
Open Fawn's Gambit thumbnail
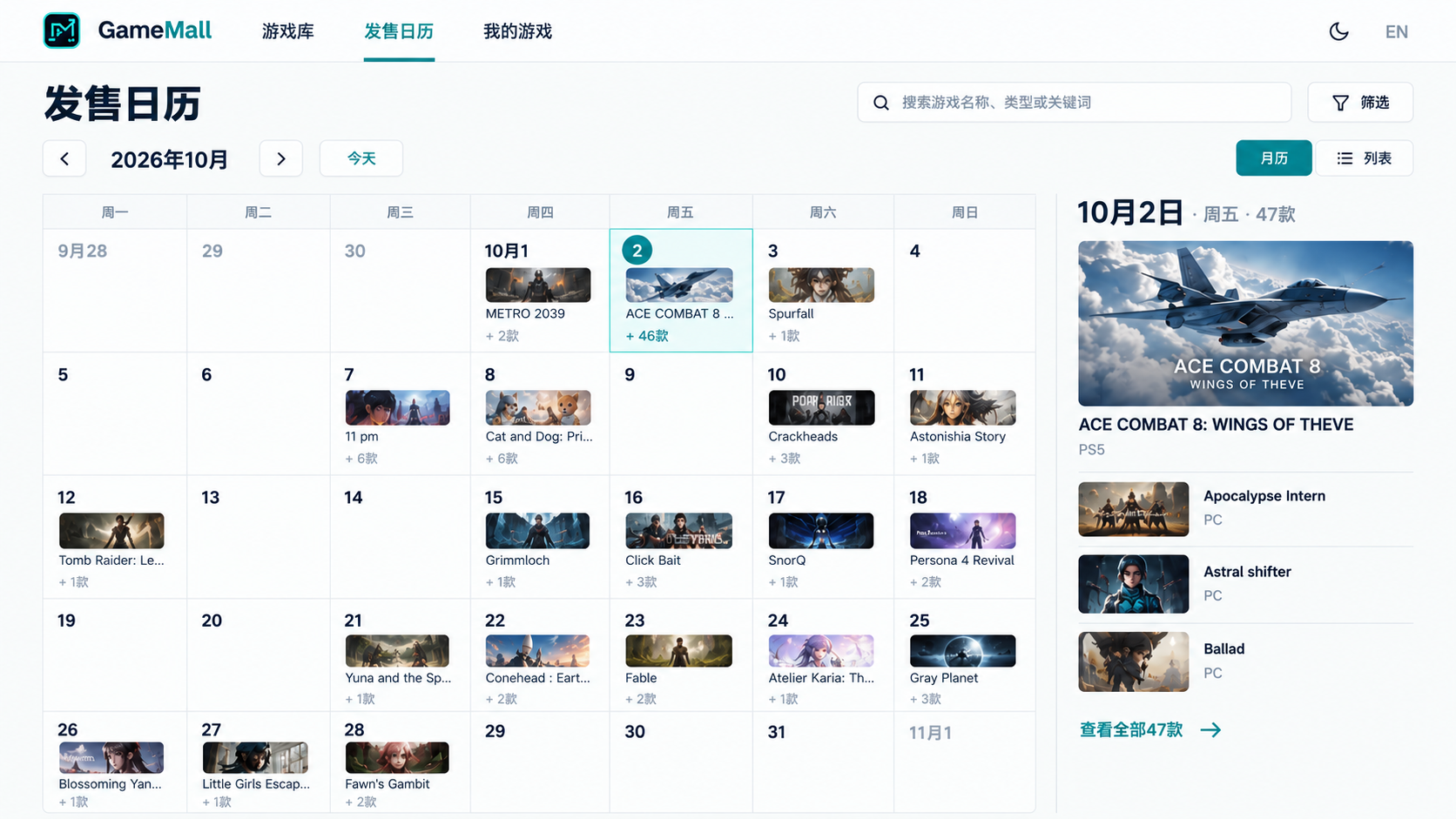coord(397,758)
